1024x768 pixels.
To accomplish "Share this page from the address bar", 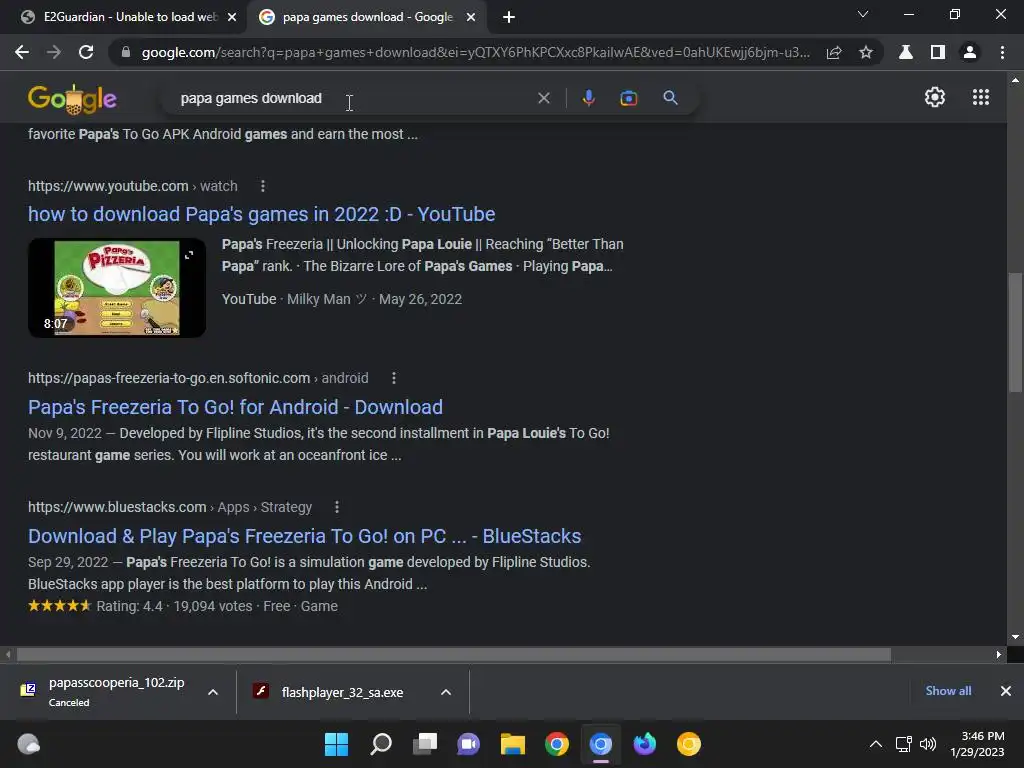I will point(834,52).
